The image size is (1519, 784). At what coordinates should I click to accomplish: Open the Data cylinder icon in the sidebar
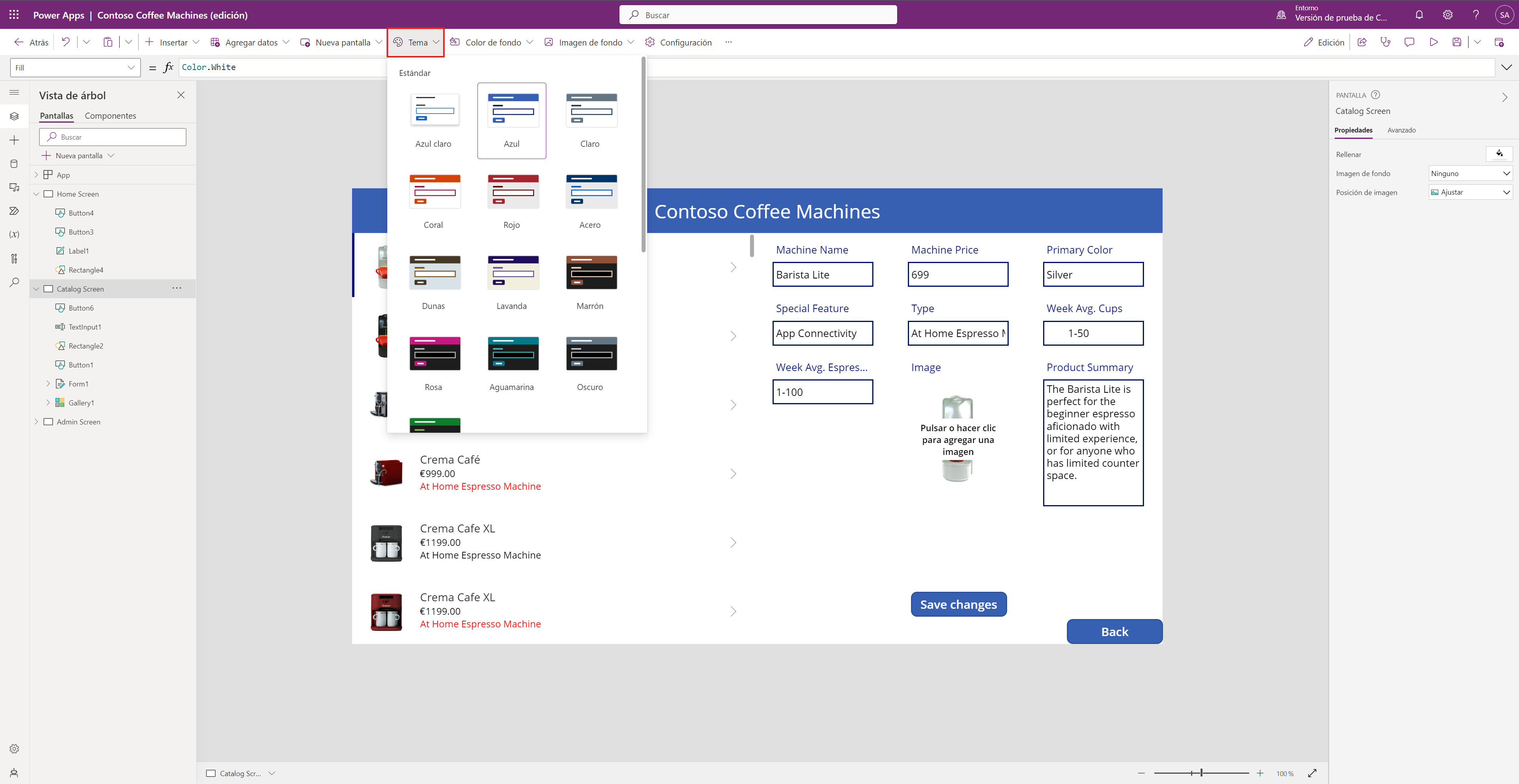(14, 163)
